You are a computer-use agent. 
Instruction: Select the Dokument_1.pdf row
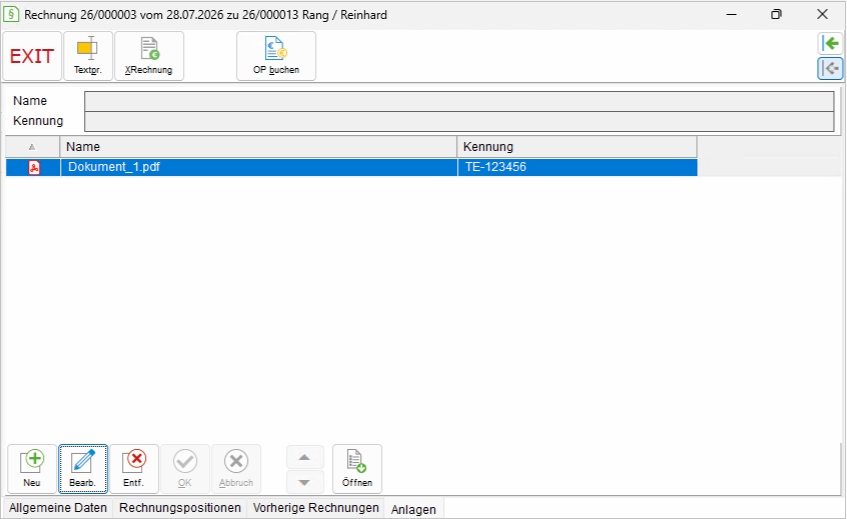pyautogui.click(x=351, y=167)
